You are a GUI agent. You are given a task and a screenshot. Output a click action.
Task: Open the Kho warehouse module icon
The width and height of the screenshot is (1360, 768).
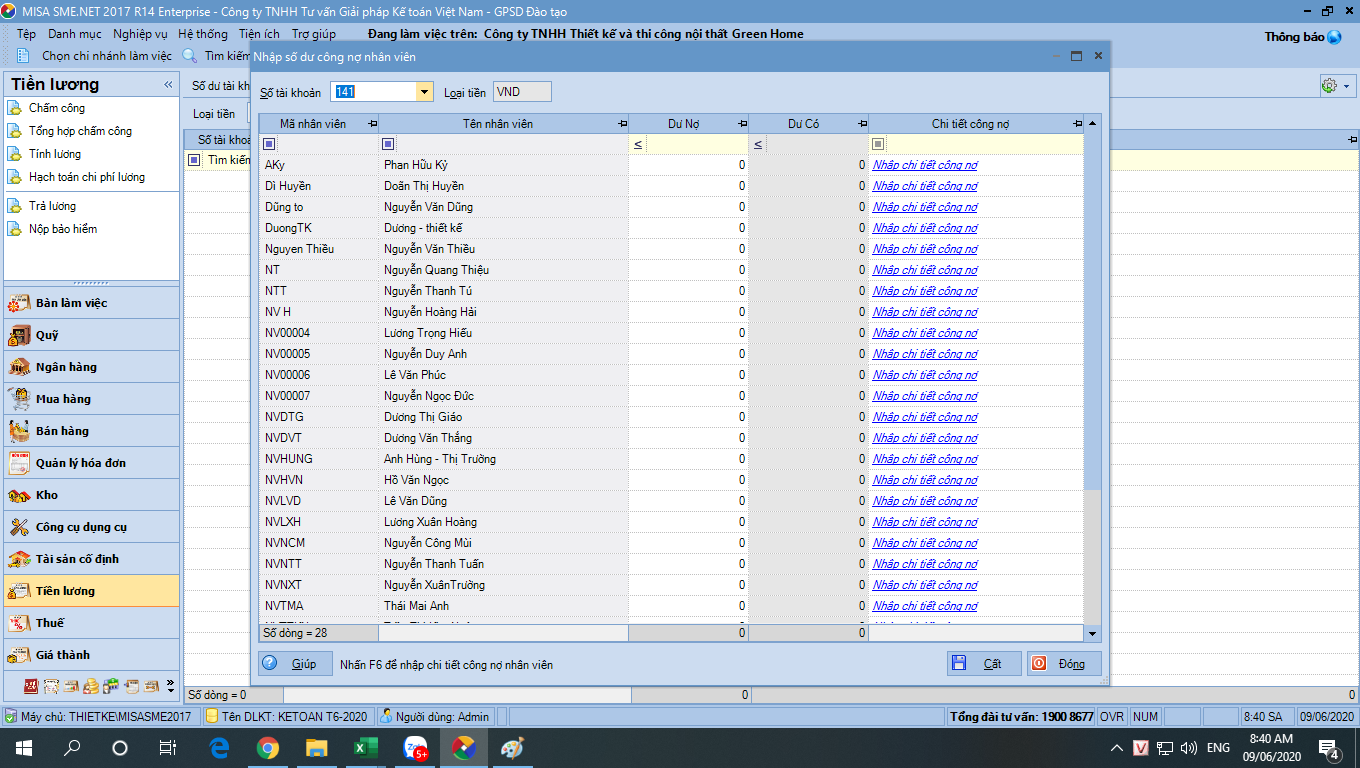pyautogui.click(x=19, y=495)
